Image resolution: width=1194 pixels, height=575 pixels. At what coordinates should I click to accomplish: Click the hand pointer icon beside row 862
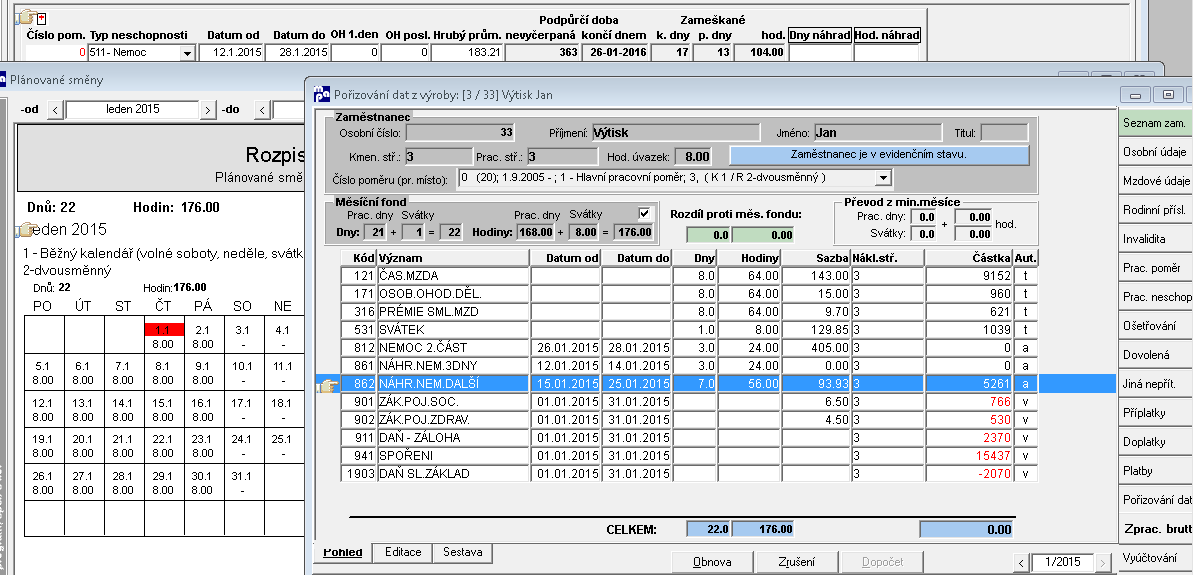(328, 386)
